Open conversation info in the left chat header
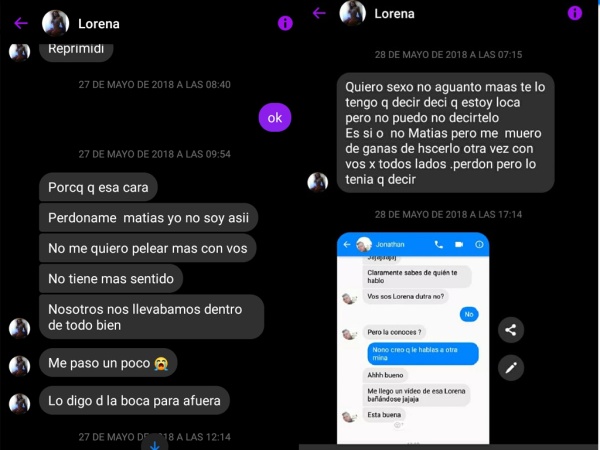Screen dimensions: 600x450 (285, 23)
